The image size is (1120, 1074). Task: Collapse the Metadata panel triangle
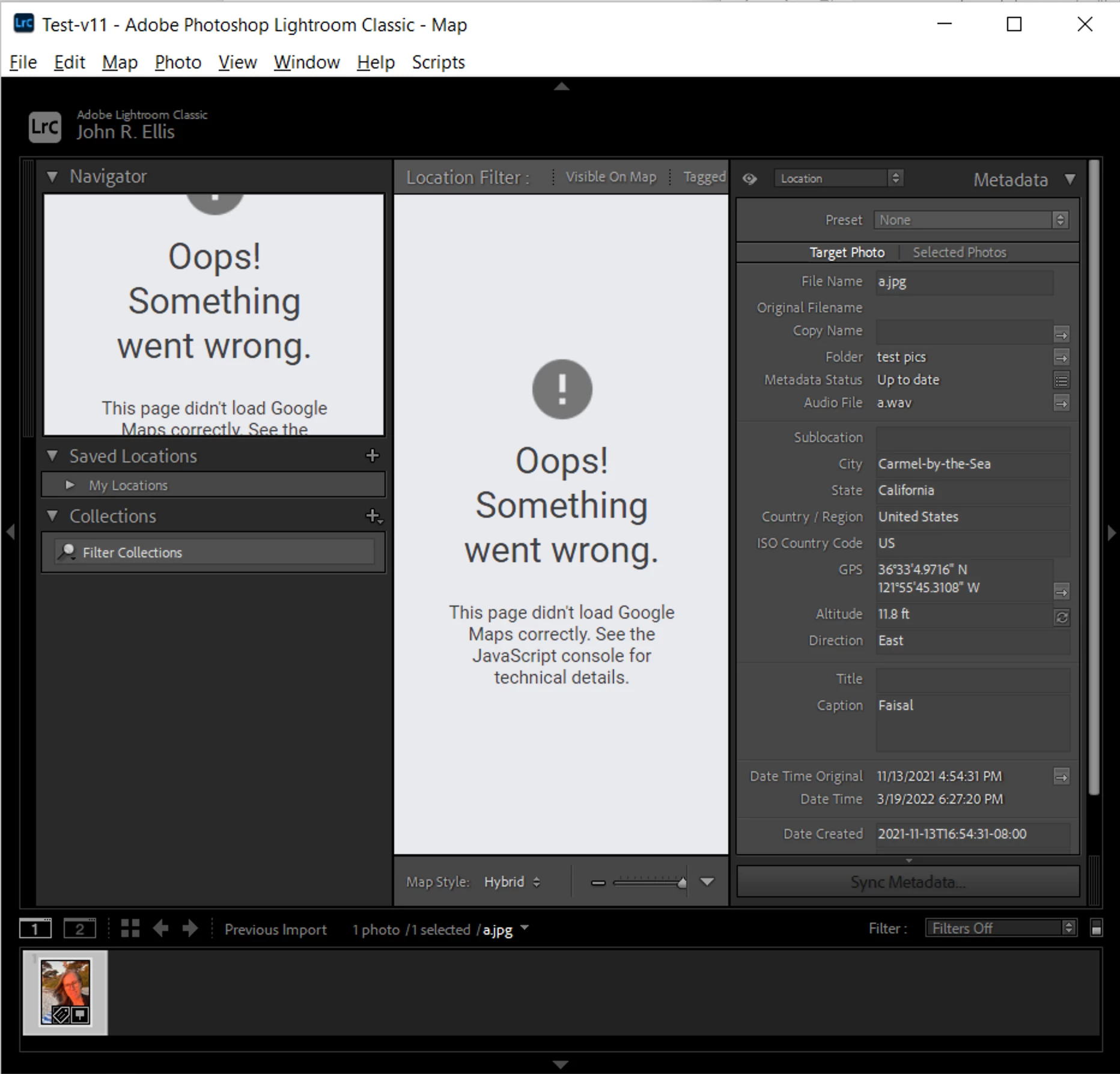click(x=1070, y=179)
